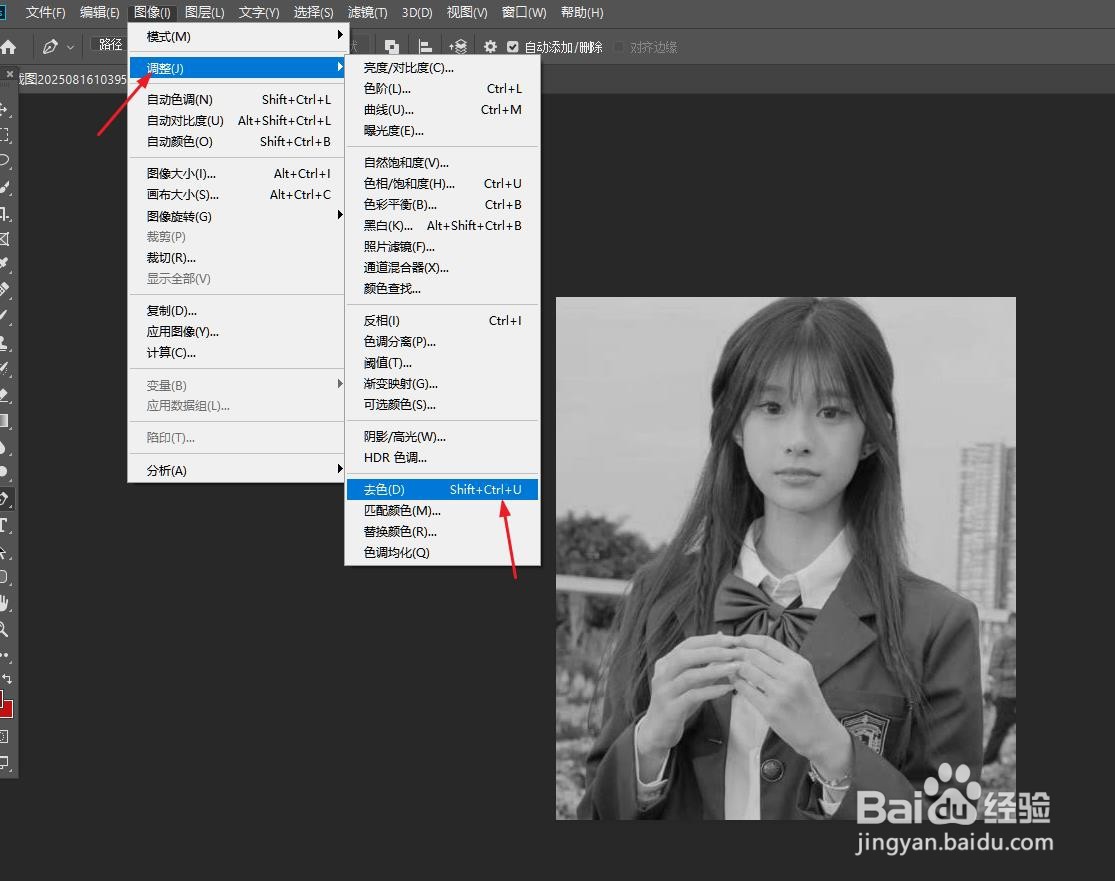Enable the 自动添加/删除 checkbox
Viewport: 1115px width, 881px height.
point(513,46)
